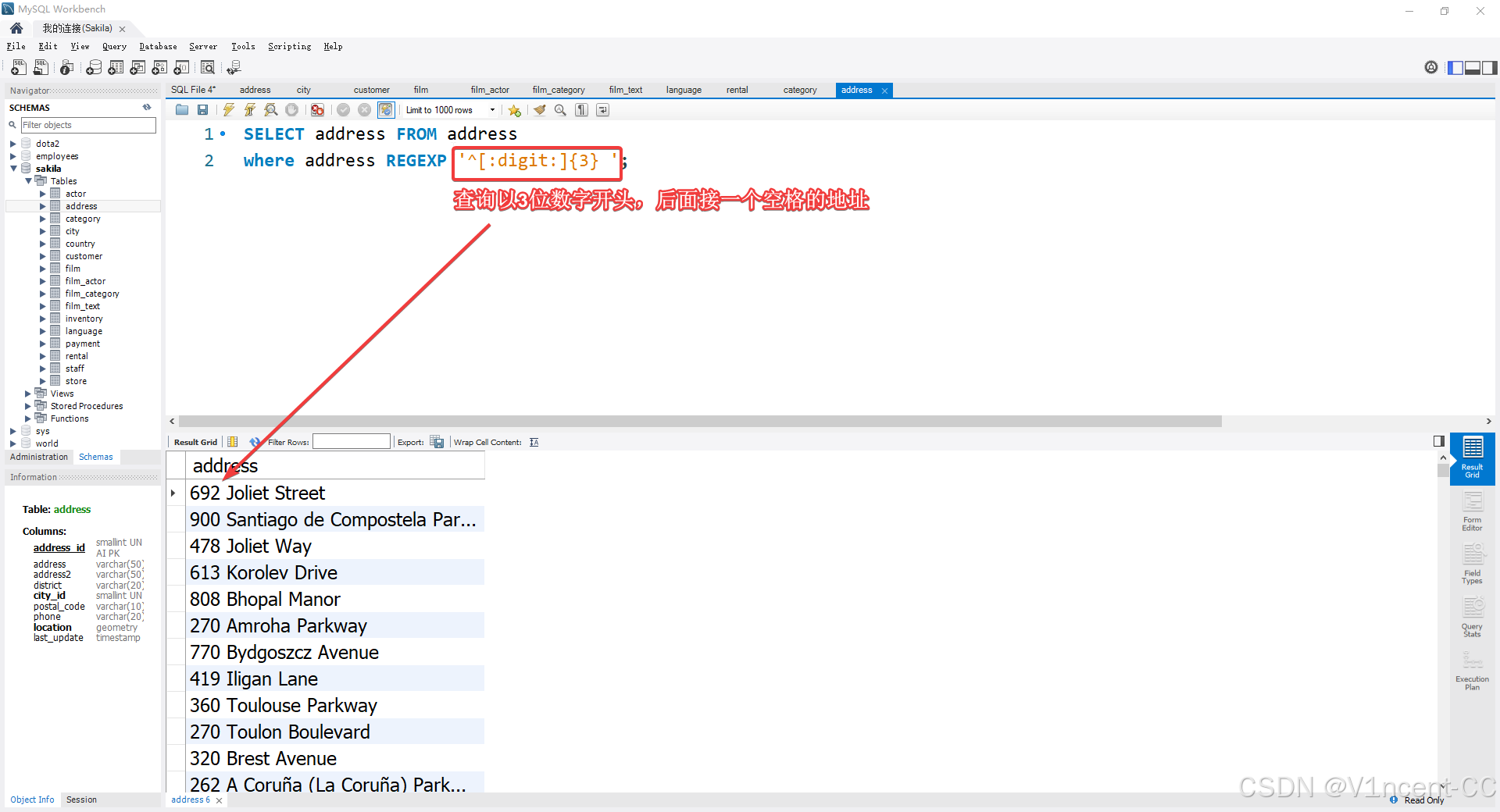1500x812 pixels.
Task: Switch to the rental editor tab
Action: click(x=737, y=90)
